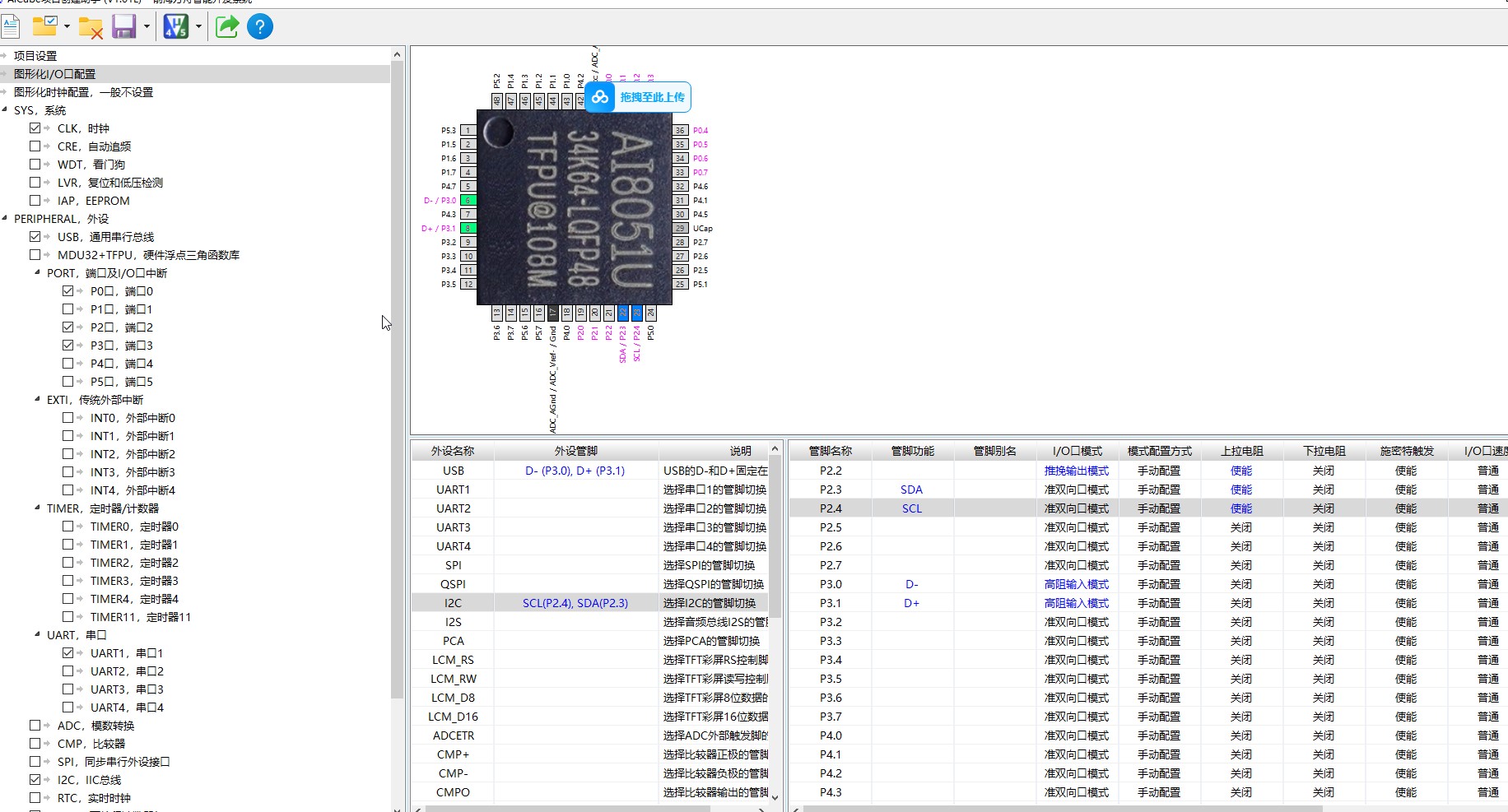Click the close project folder icon

[91, 27]
